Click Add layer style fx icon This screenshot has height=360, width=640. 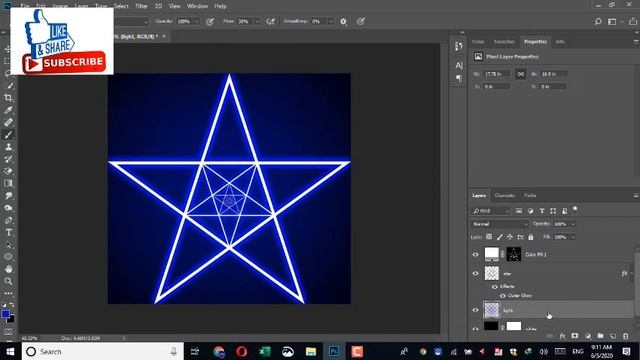[x=562, y=336]
